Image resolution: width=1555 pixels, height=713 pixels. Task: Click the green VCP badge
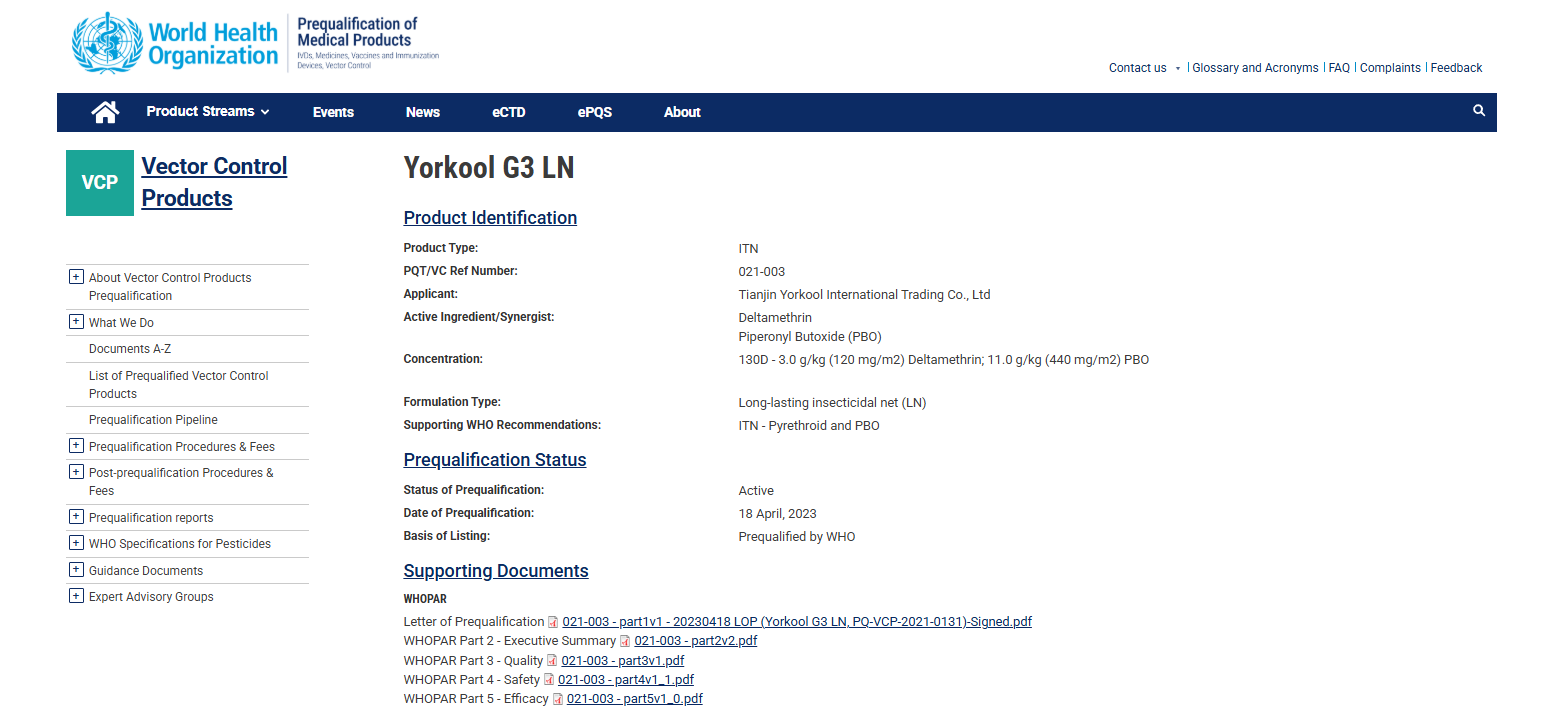point(100,183)
